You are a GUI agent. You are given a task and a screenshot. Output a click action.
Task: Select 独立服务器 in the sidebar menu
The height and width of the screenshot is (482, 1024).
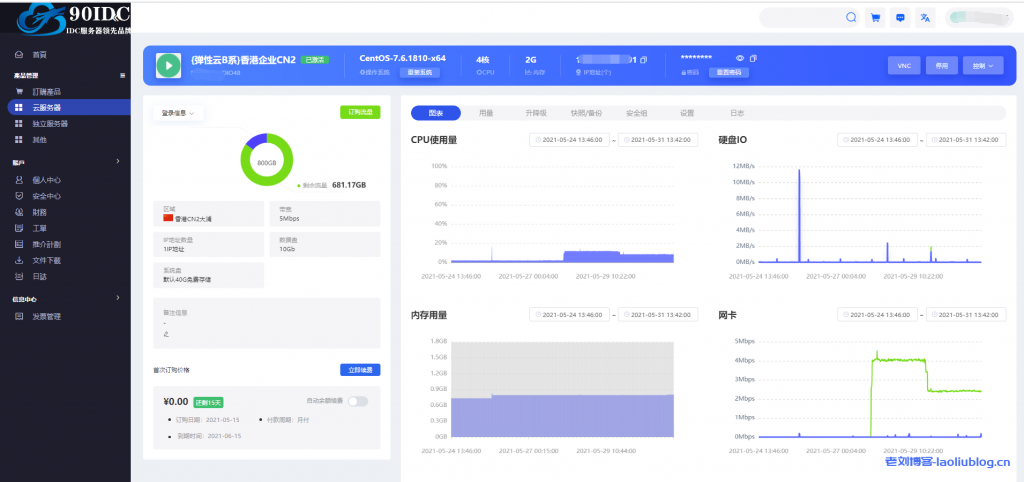pos(50,123)
